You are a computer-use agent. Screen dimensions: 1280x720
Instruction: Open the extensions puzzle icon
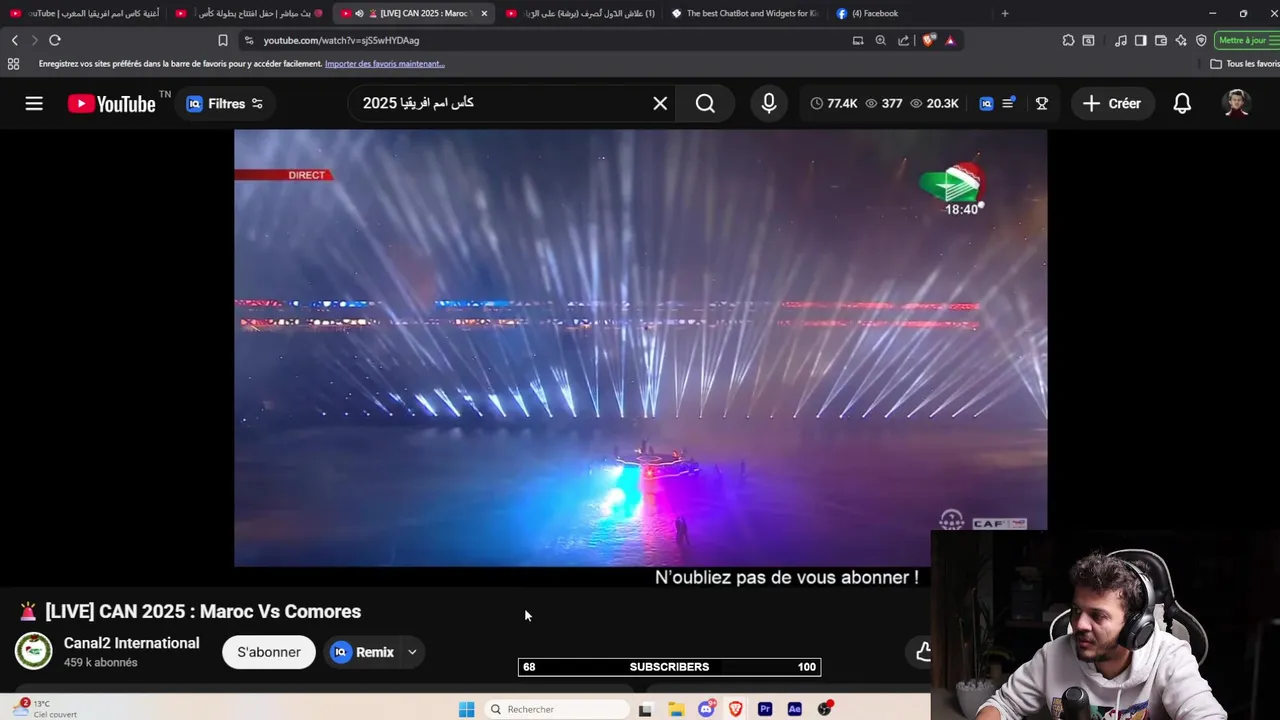point(1068,40)
